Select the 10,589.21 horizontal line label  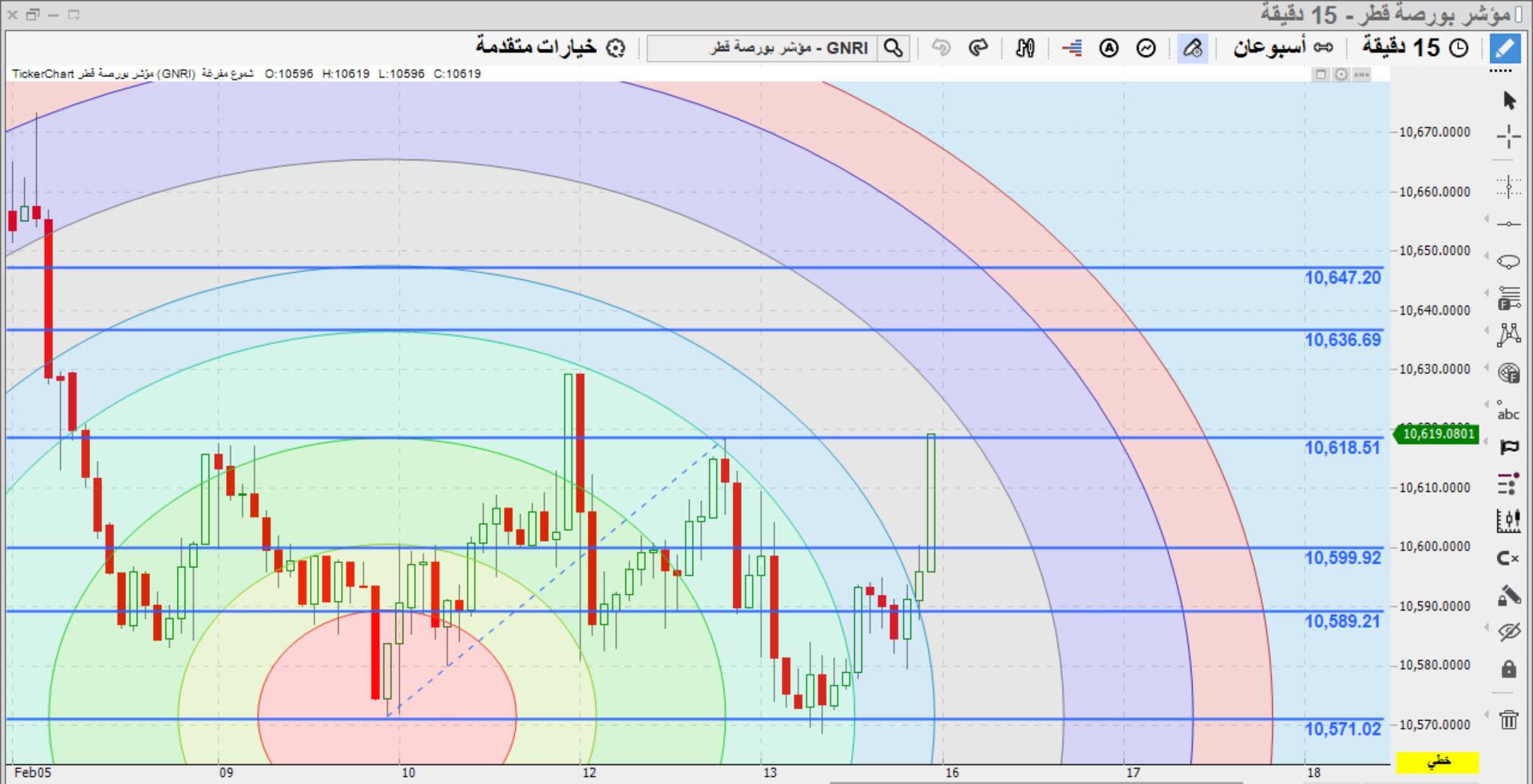click(x=1342, y=621)
